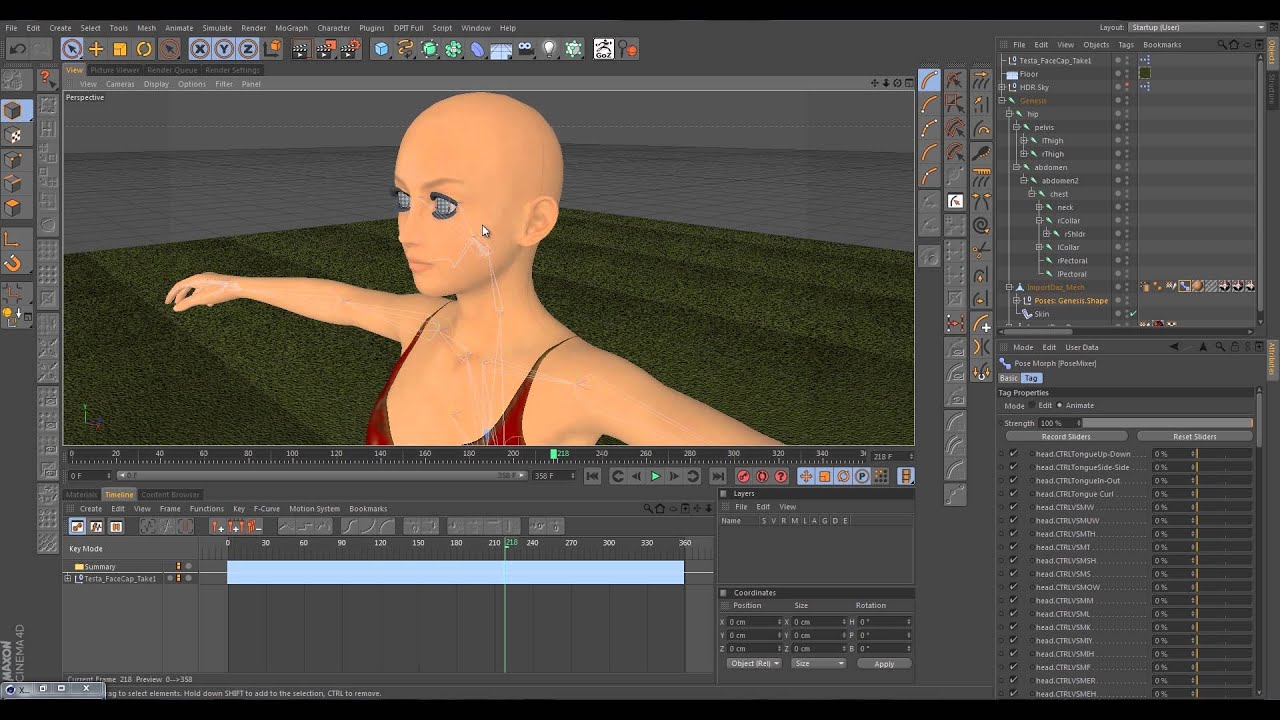The image size is (1280, 720).
Task: Toggle Z-axis lock
Action: click(x=248, y=49)
